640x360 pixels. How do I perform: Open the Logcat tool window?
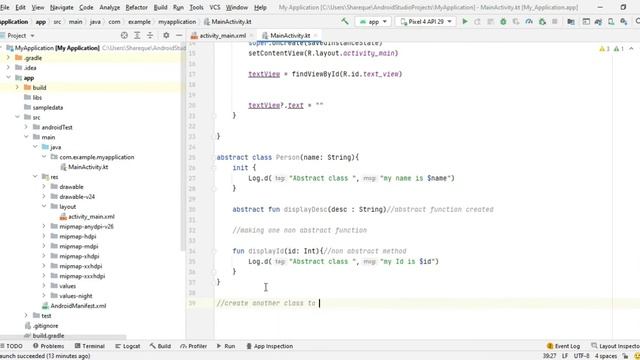click(128, 346)
